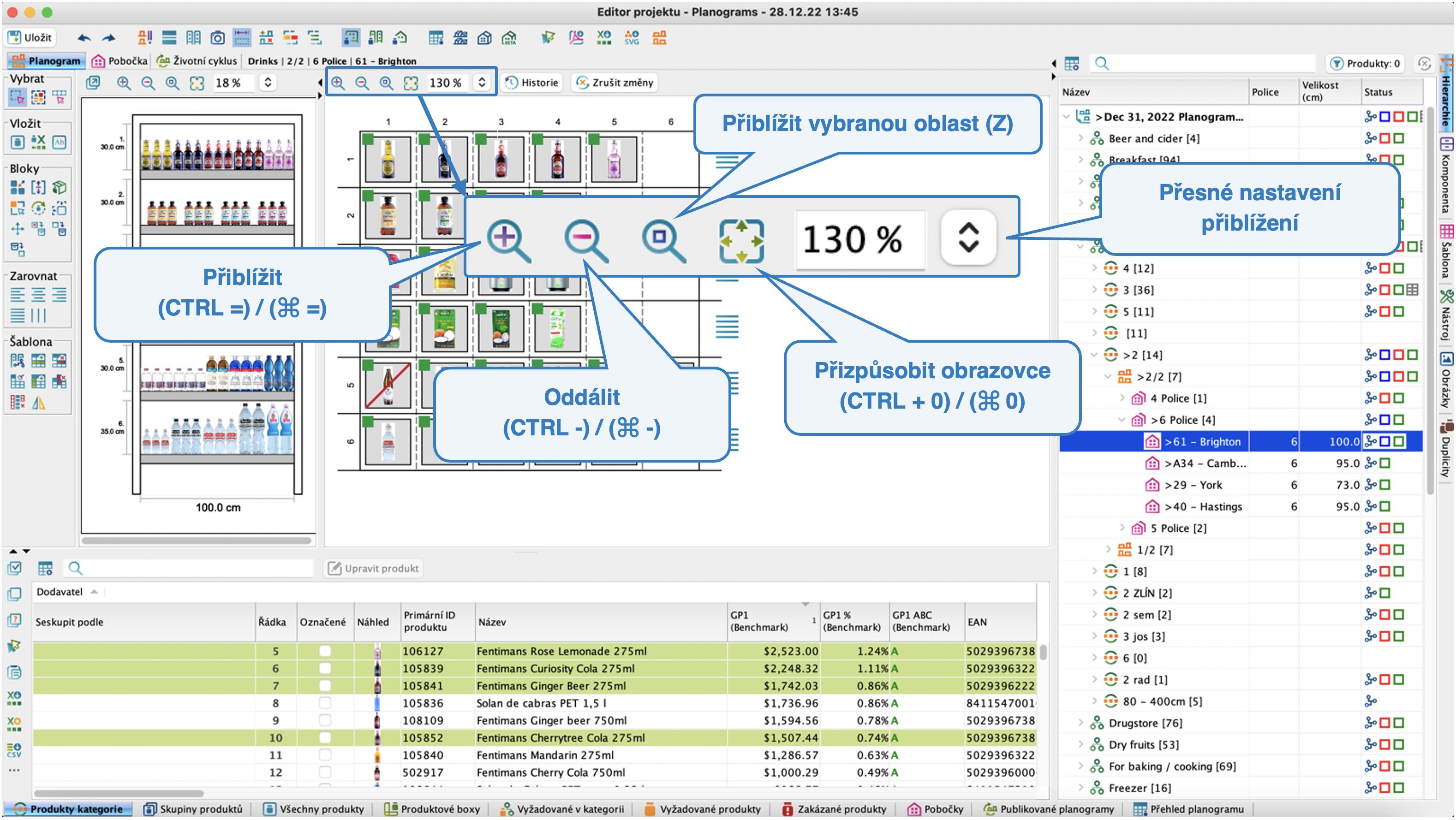Click the undo arrow in the top toolbar

84,38
